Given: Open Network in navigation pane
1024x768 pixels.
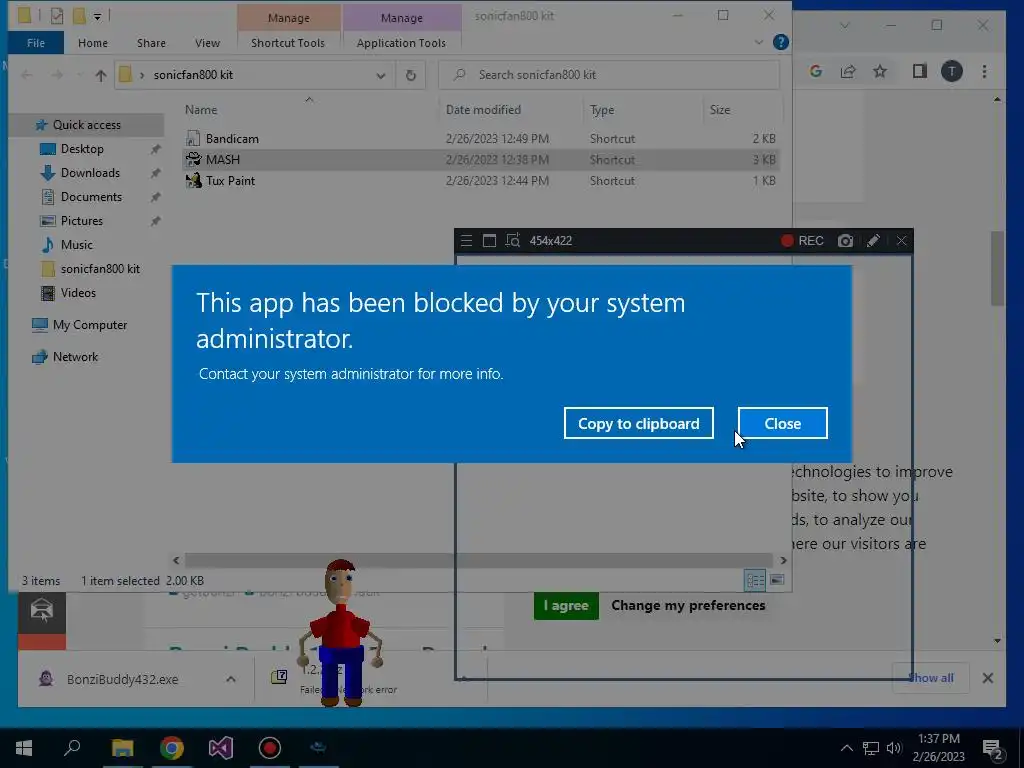Looking at the screenshot, I should [x=75, y=357].
